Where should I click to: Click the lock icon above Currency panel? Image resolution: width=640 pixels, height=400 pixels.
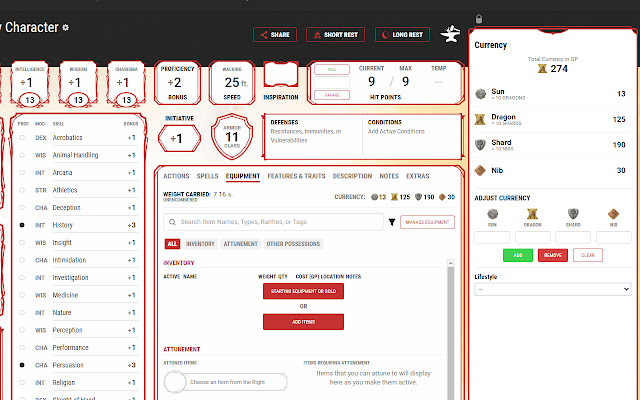(479, 19)
